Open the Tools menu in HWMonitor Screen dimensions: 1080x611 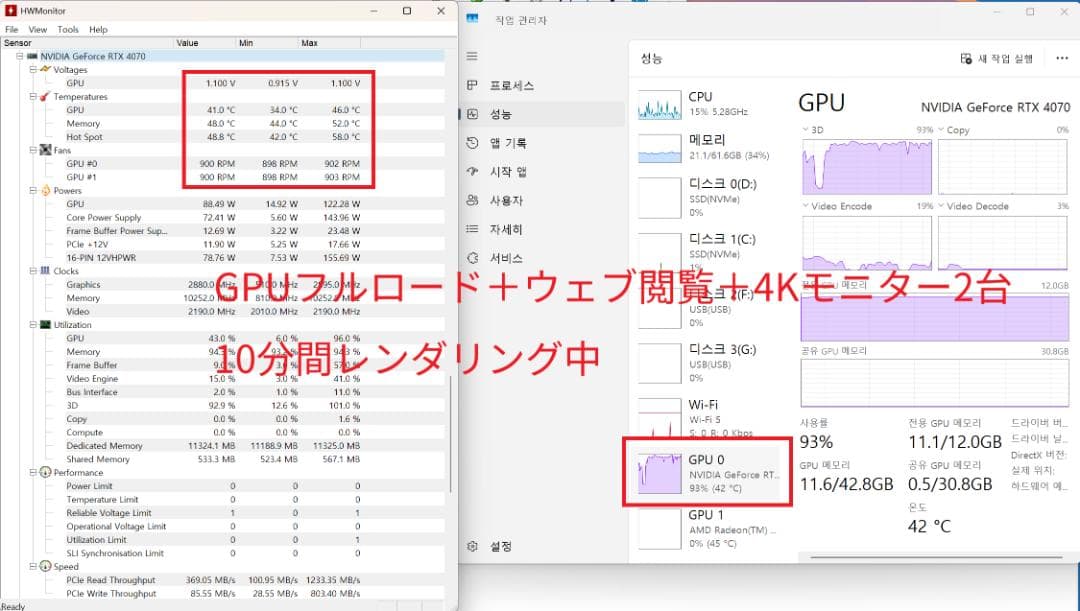(x=67, y=28)
